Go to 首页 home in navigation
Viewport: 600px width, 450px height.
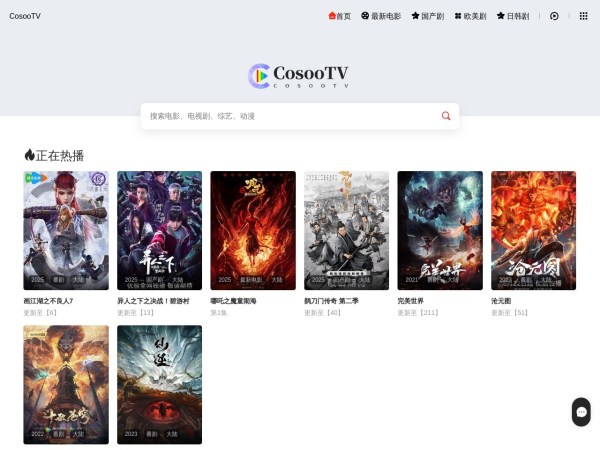[340, 16]
